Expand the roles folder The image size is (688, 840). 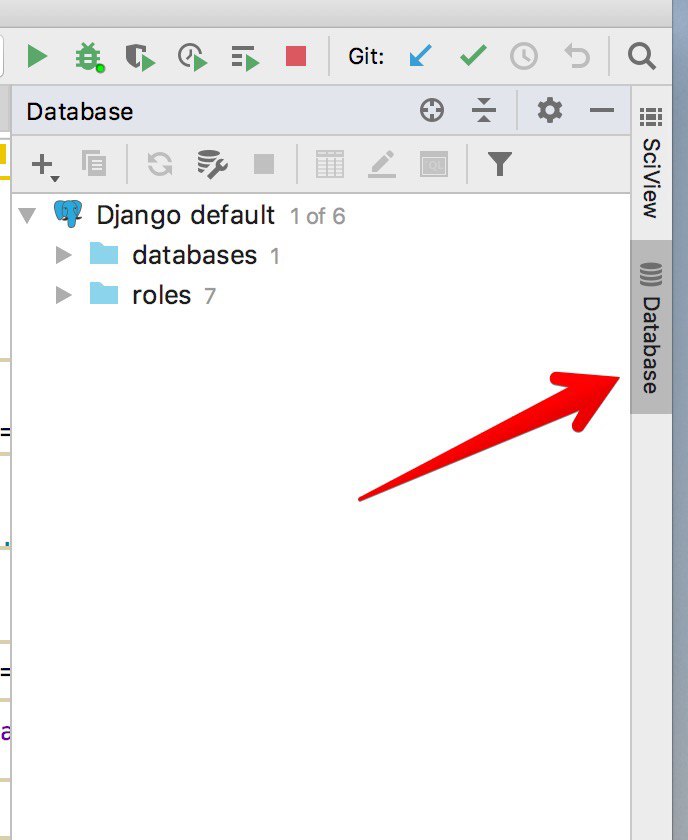coord(63,295)
